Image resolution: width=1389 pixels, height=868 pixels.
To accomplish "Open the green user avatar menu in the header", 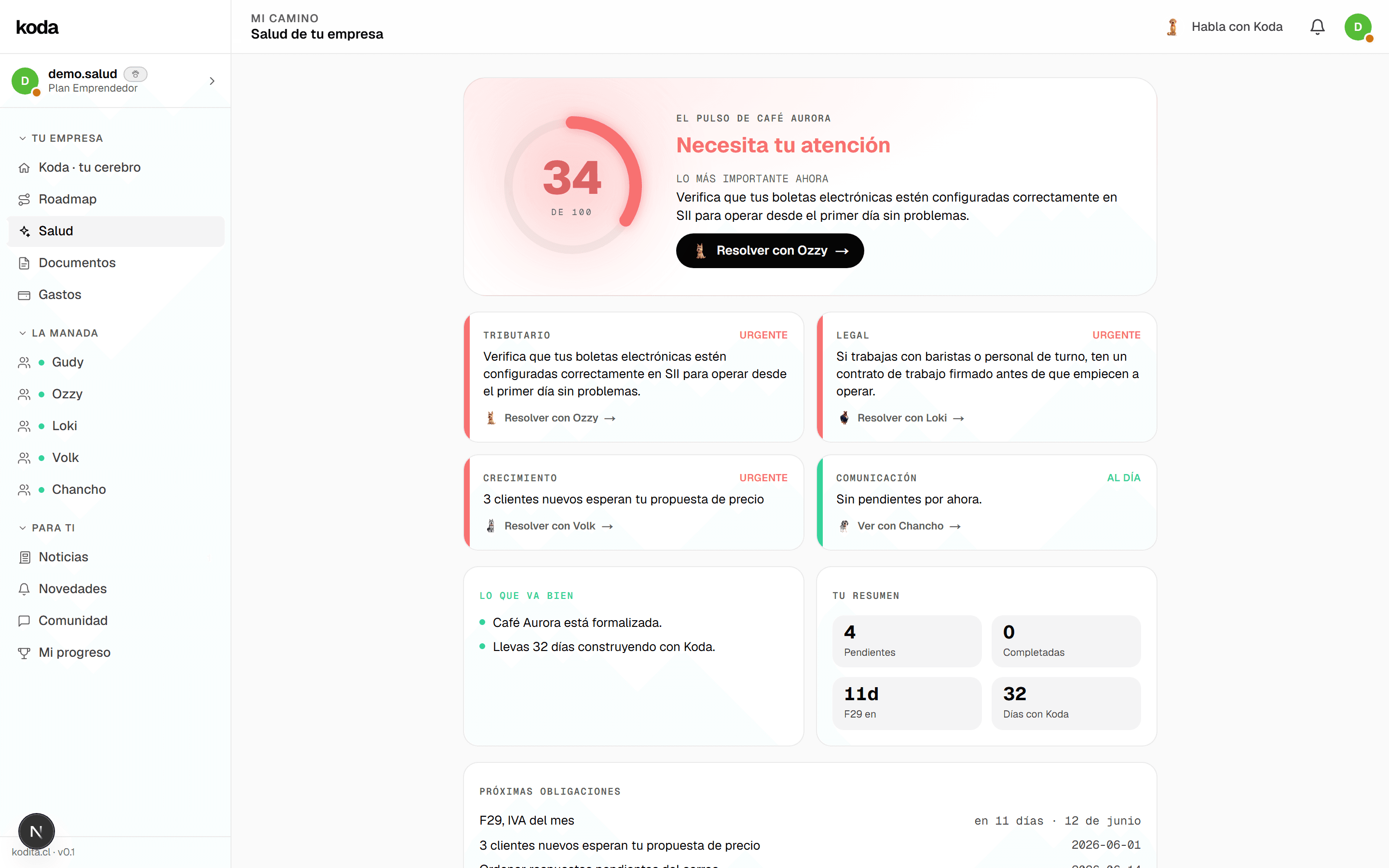I will pos(1358,27).
